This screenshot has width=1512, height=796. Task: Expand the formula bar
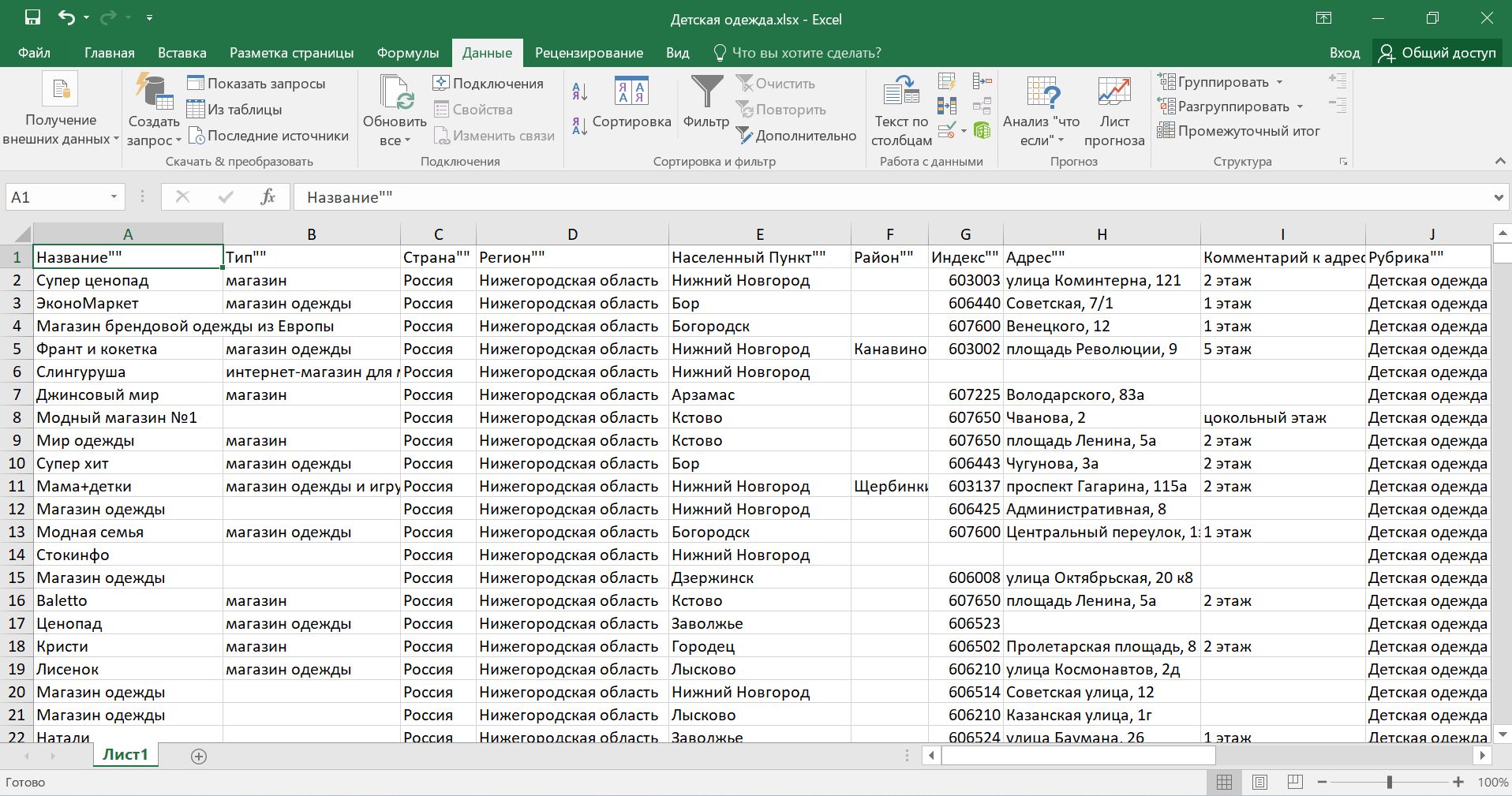coord(1498,197)
